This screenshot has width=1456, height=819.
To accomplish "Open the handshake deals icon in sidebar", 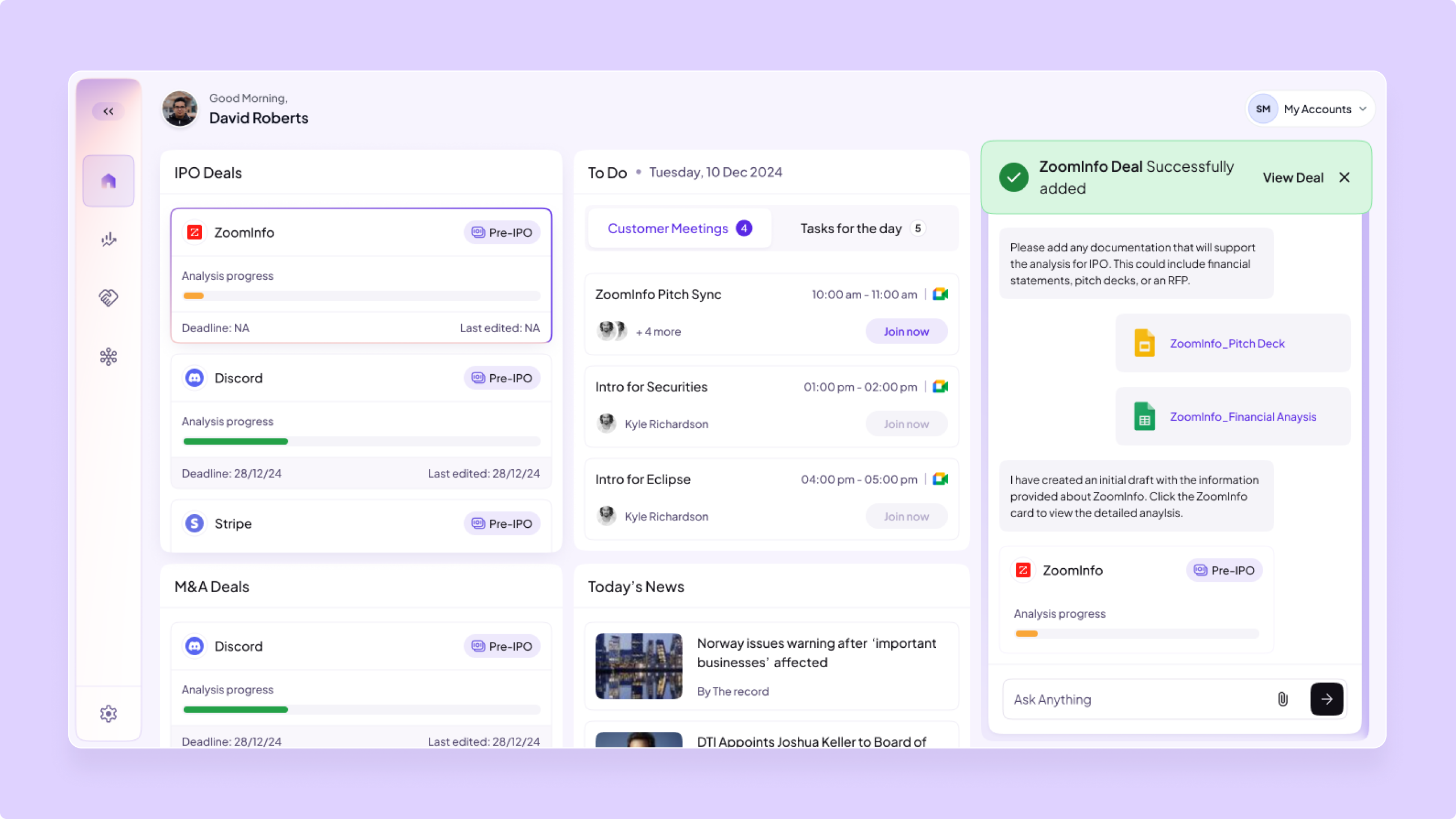I will (108, 297).
